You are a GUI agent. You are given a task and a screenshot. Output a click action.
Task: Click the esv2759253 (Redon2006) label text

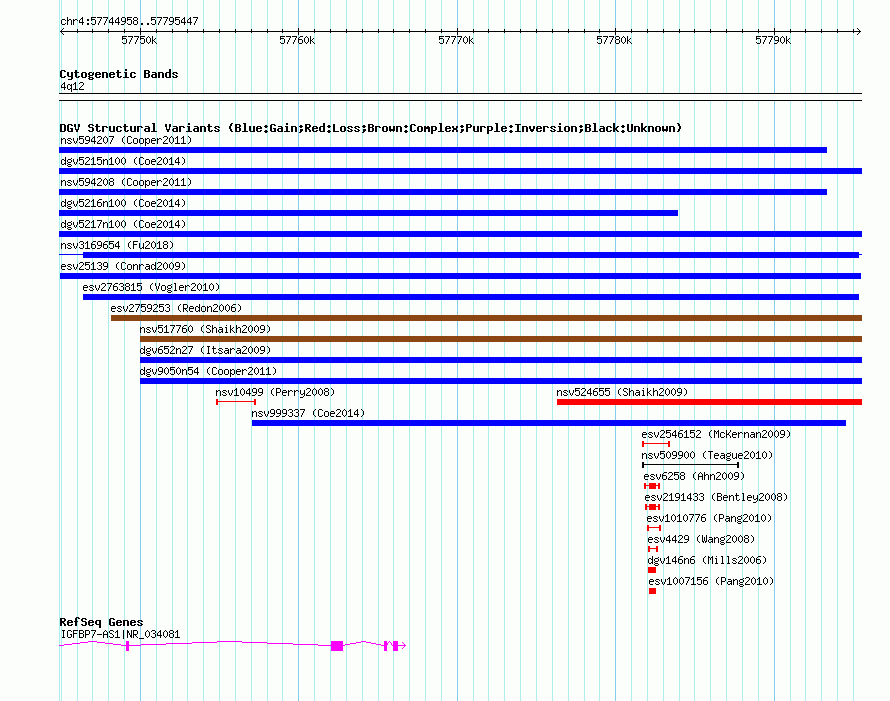point(176,308)
